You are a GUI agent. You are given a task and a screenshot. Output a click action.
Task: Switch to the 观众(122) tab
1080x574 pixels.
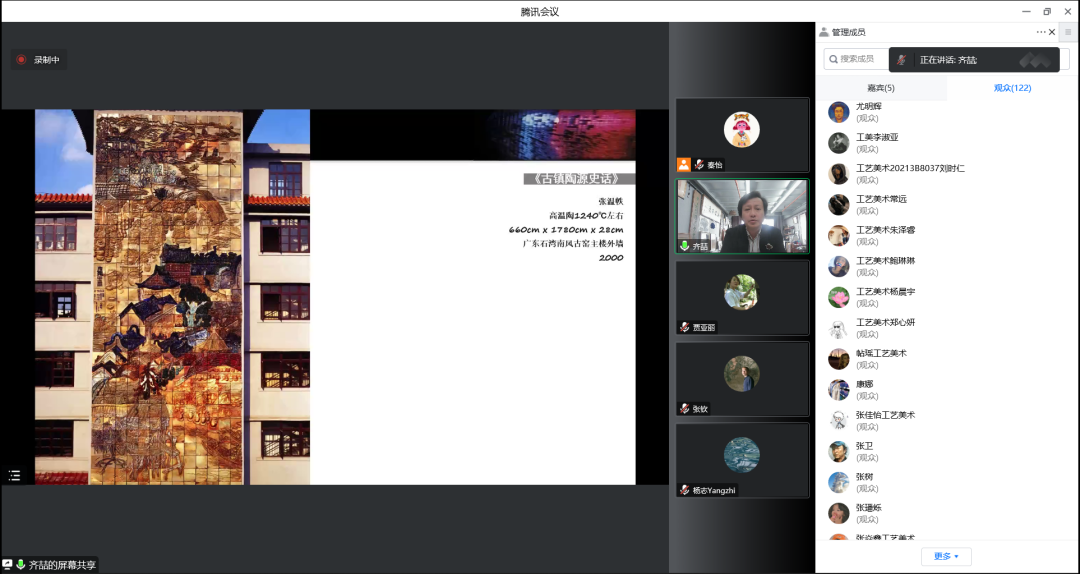click(1012, 88)
